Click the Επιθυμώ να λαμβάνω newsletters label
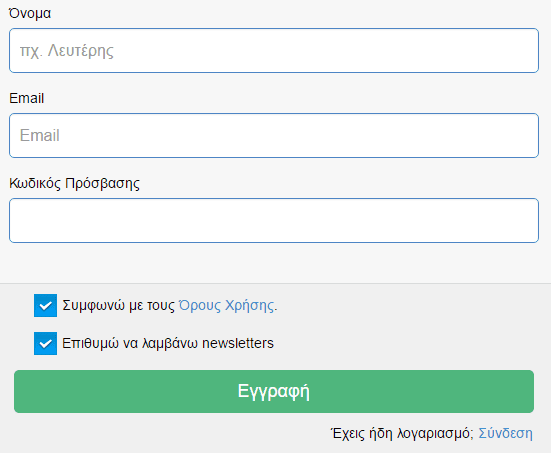This screenshot has height=453, width=551. coord(168,343)
